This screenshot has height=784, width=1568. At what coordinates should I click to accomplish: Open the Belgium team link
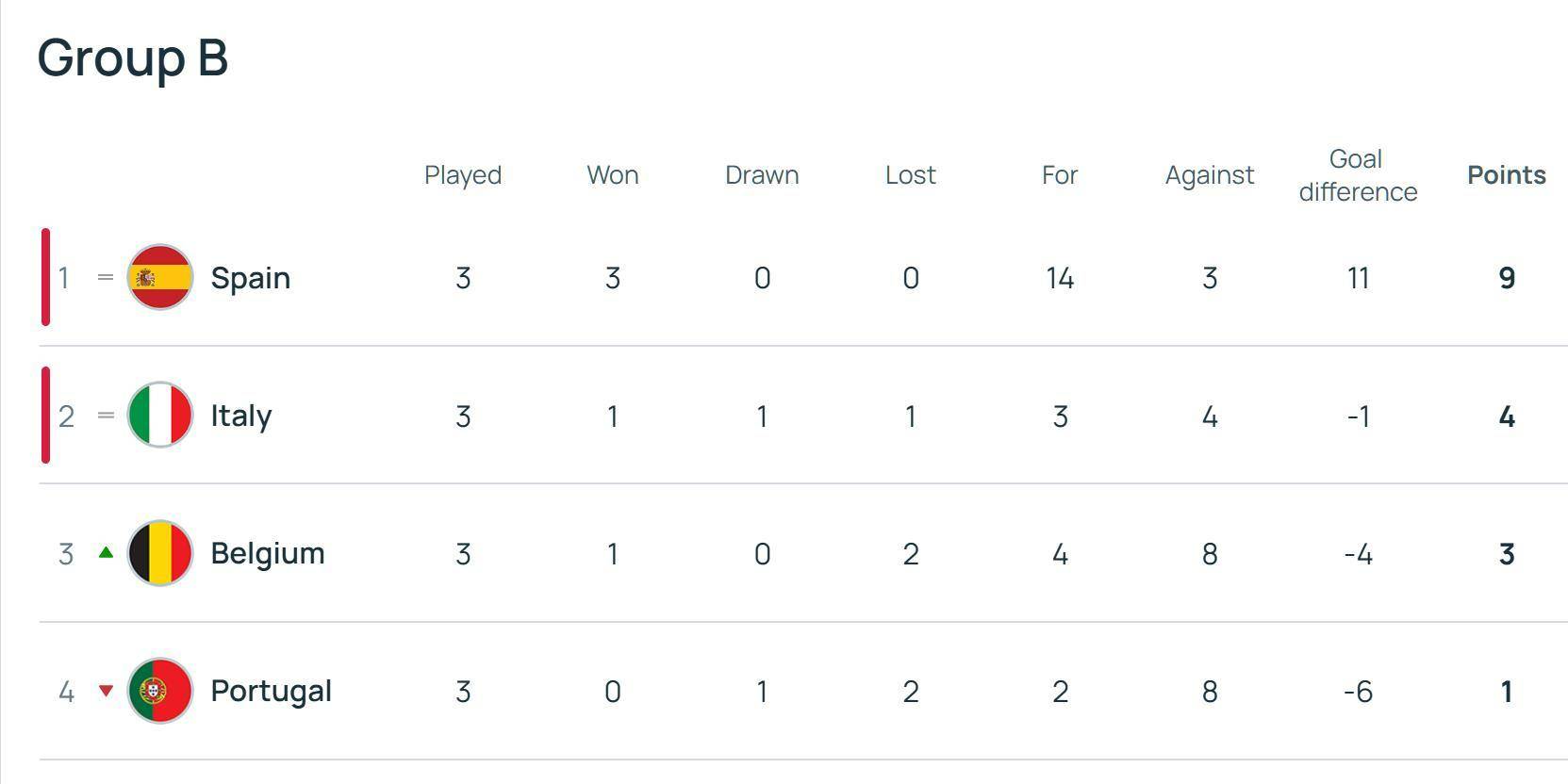pos(268,553)
